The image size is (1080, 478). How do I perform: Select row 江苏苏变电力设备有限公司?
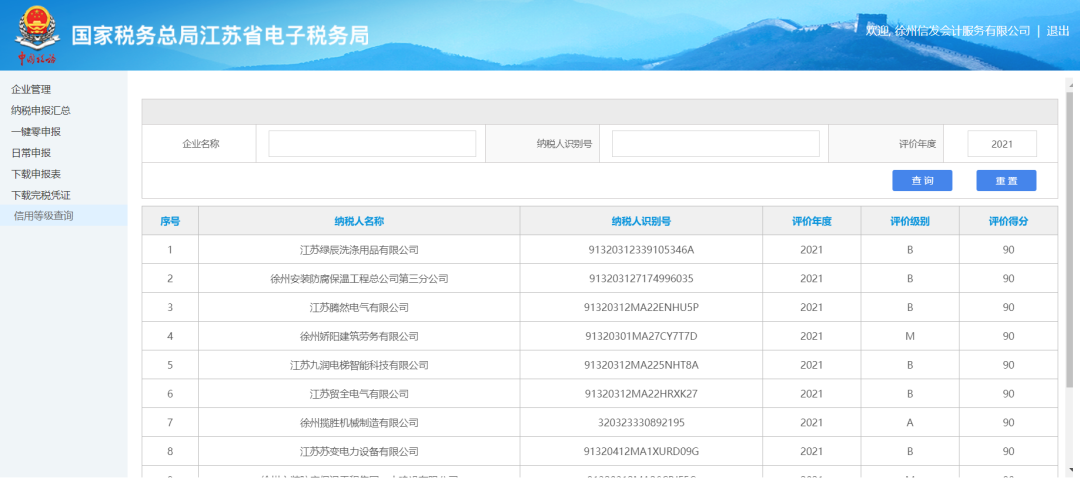pyautogui.click(x=600, y=452)
